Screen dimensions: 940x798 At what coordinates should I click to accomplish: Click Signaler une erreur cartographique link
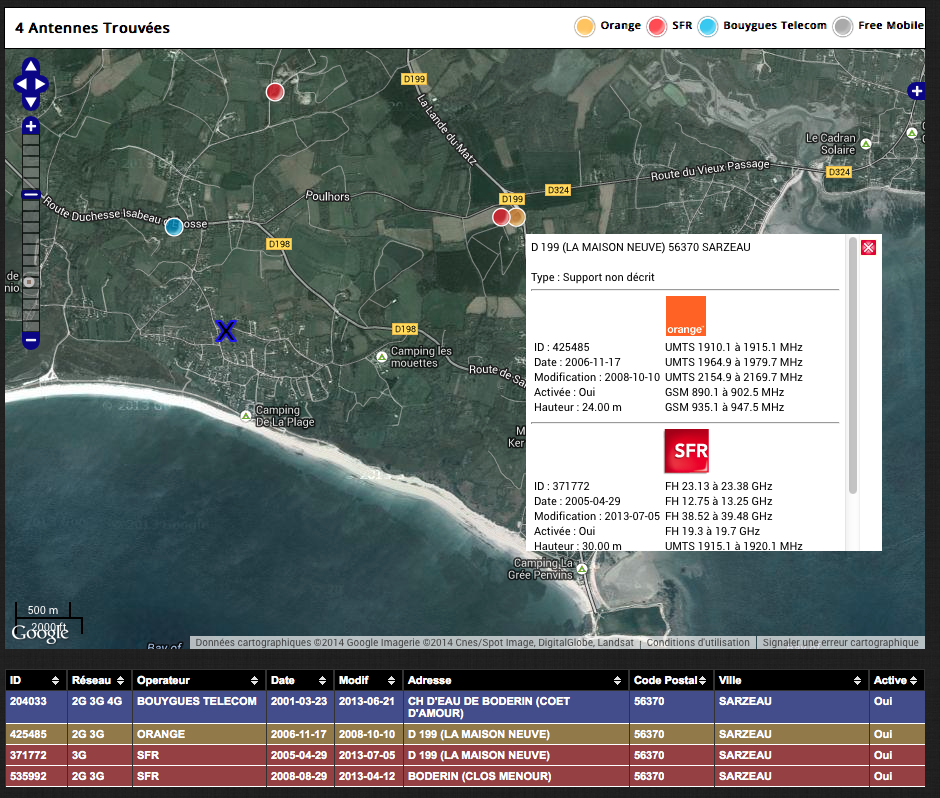pos(839,643)
